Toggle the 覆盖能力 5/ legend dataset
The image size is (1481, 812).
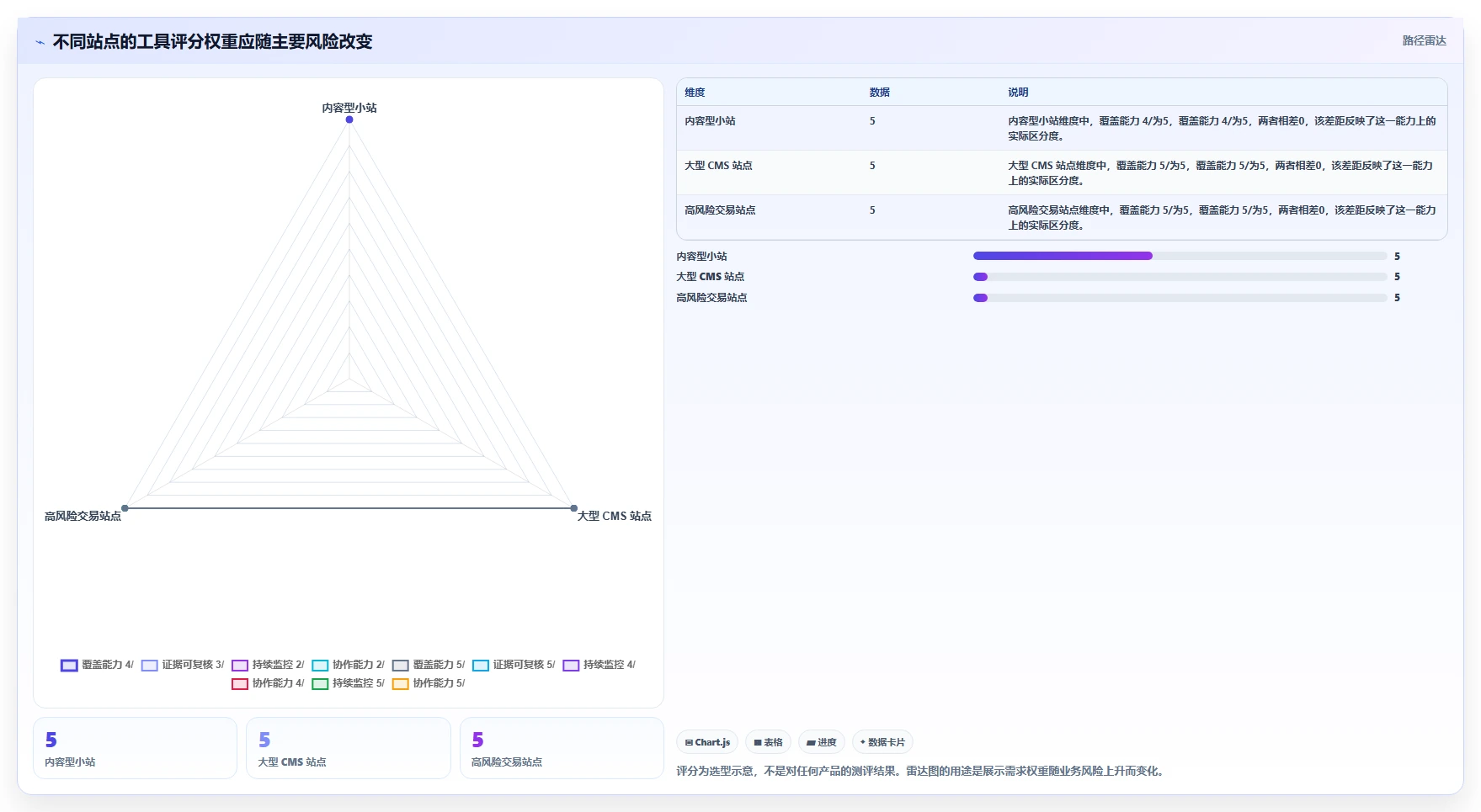[429, 665]
